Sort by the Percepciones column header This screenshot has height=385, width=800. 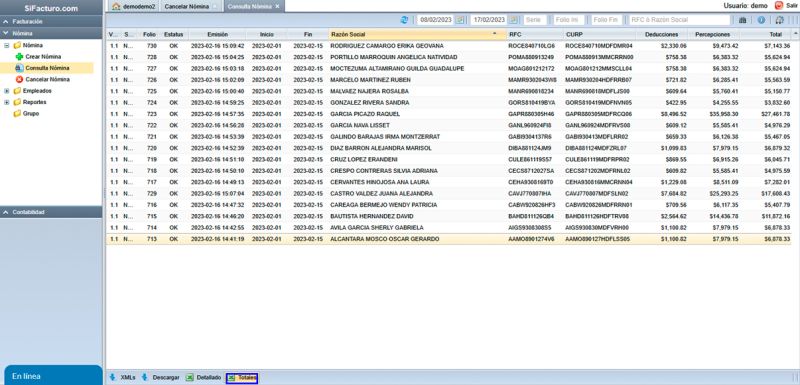coord(714,34)
